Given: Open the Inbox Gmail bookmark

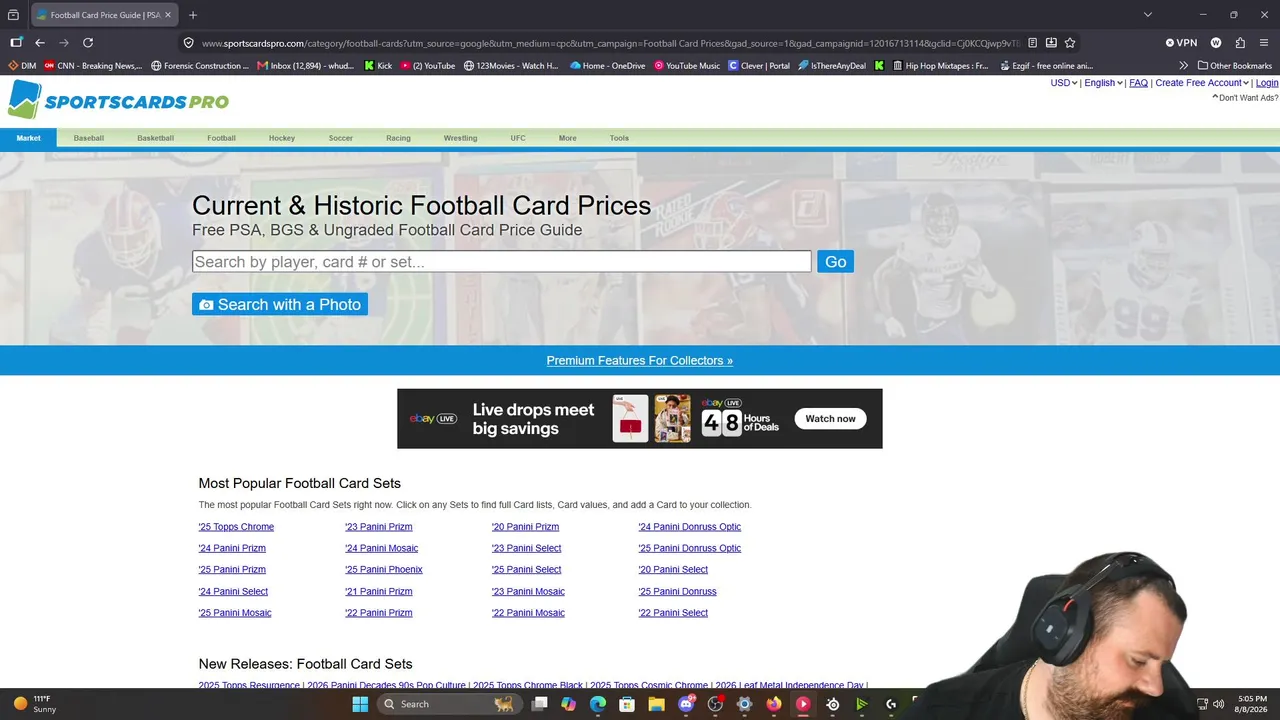Looking at the screenshot, I should (306, 66).
